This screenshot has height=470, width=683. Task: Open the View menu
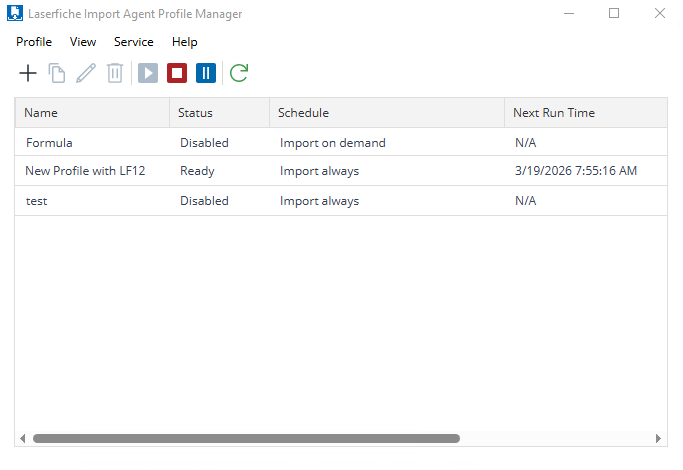pyautogui.click(x=83, y=42)
